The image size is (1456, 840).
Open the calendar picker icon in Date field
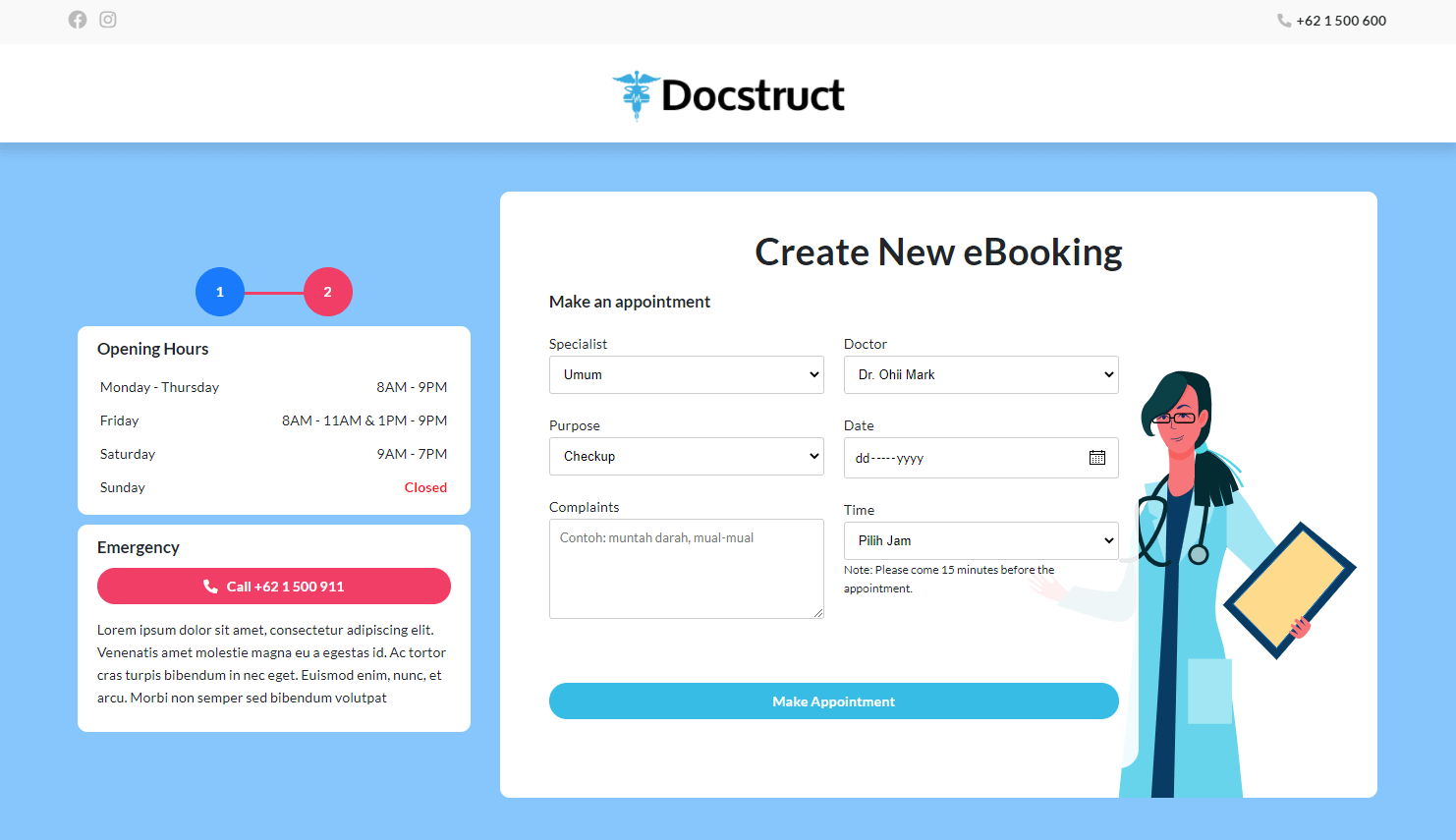1097,458
